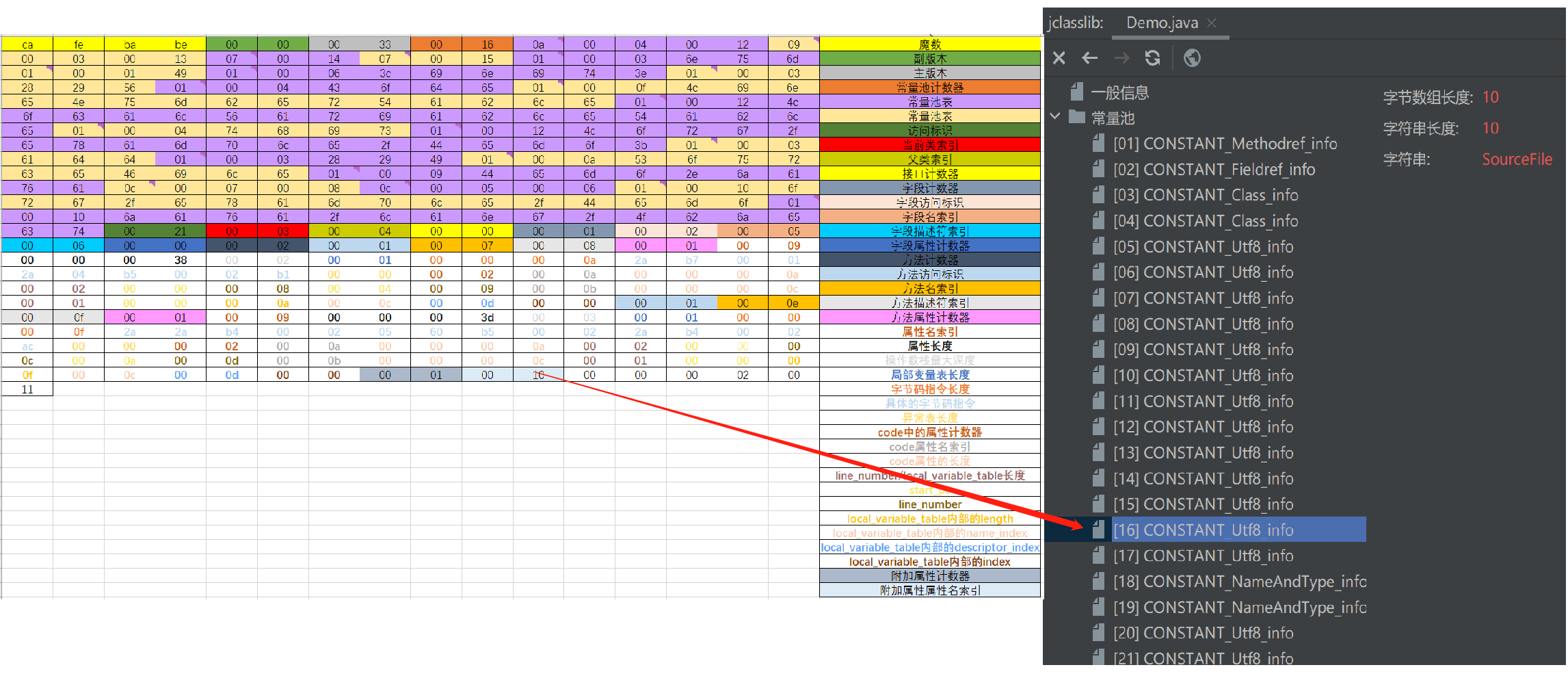Click the folder icon beside 常量池
The image size is (1568, 676).
[x=1077, y=117]
